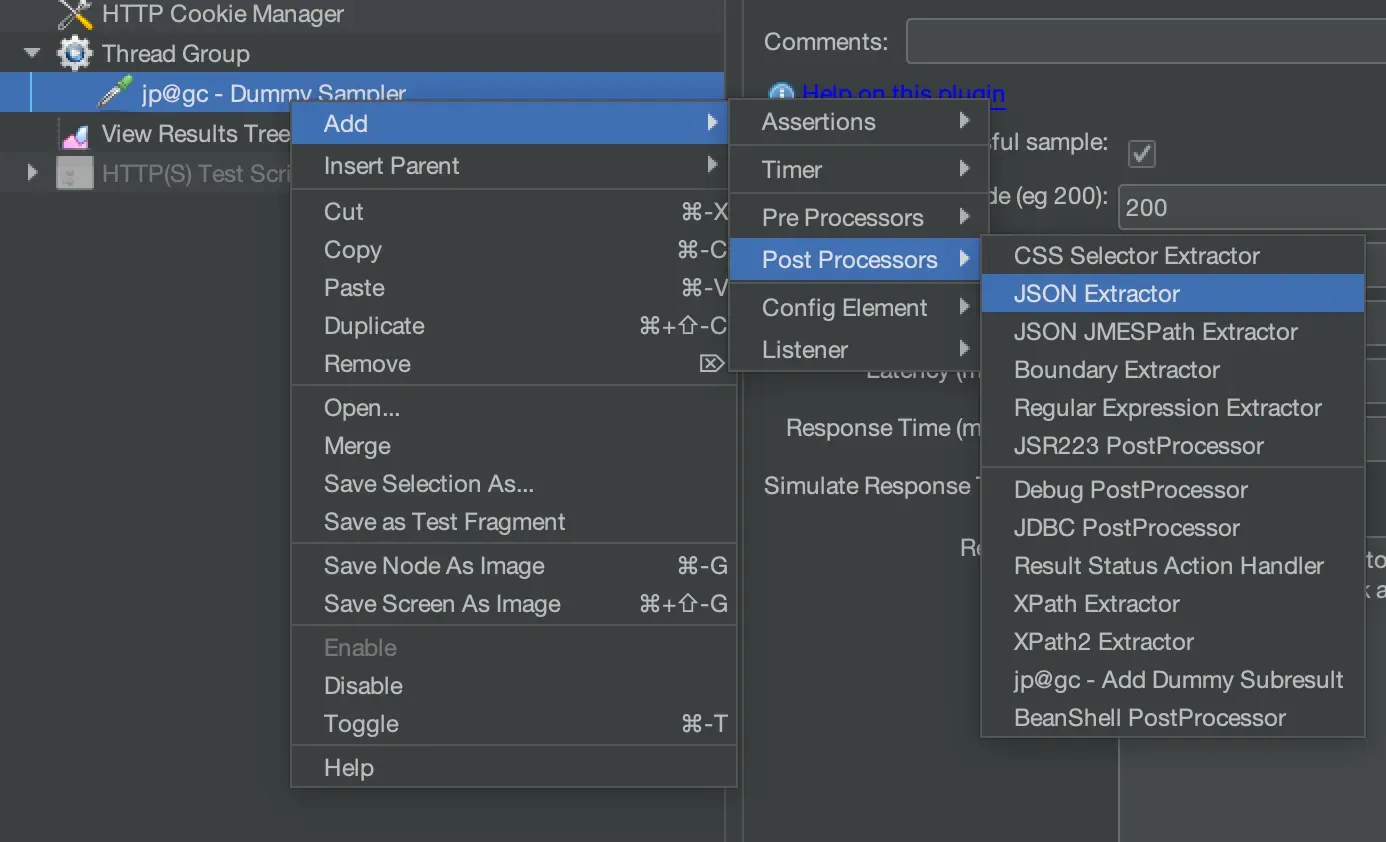The width and height of the screenshot is (1386, 842).
Task: Select Duplicate in the context menu
Action: click(374, 325)
